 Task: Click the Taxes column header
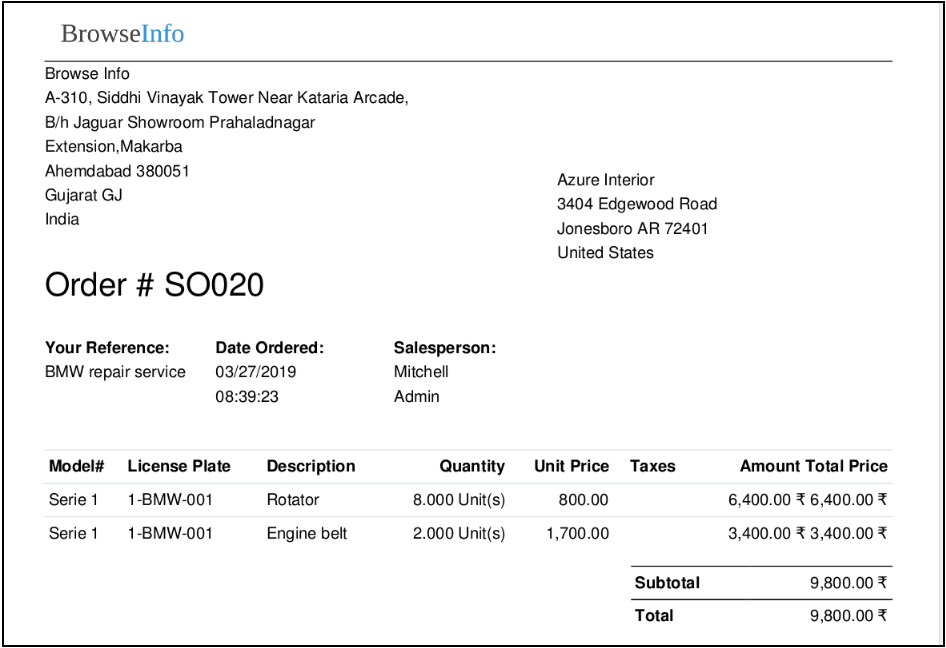point(652,466)
